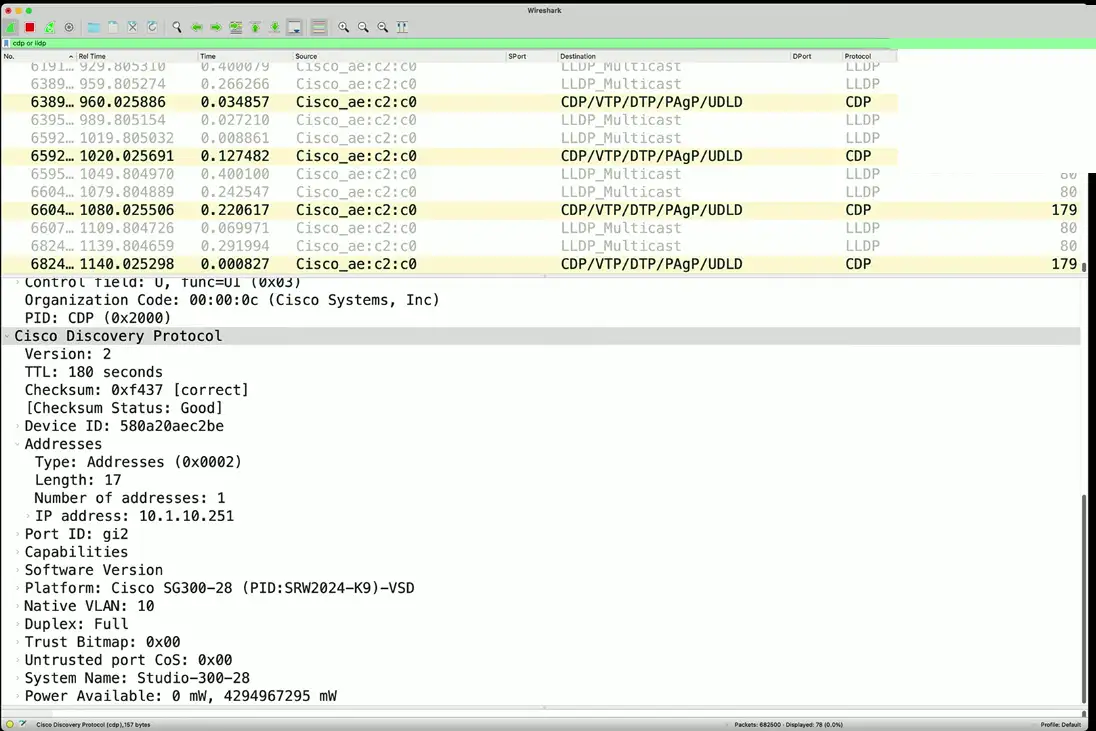Click the Find Packet magnifier icon
Screen dimensions: 1096x731
point(177,27)
